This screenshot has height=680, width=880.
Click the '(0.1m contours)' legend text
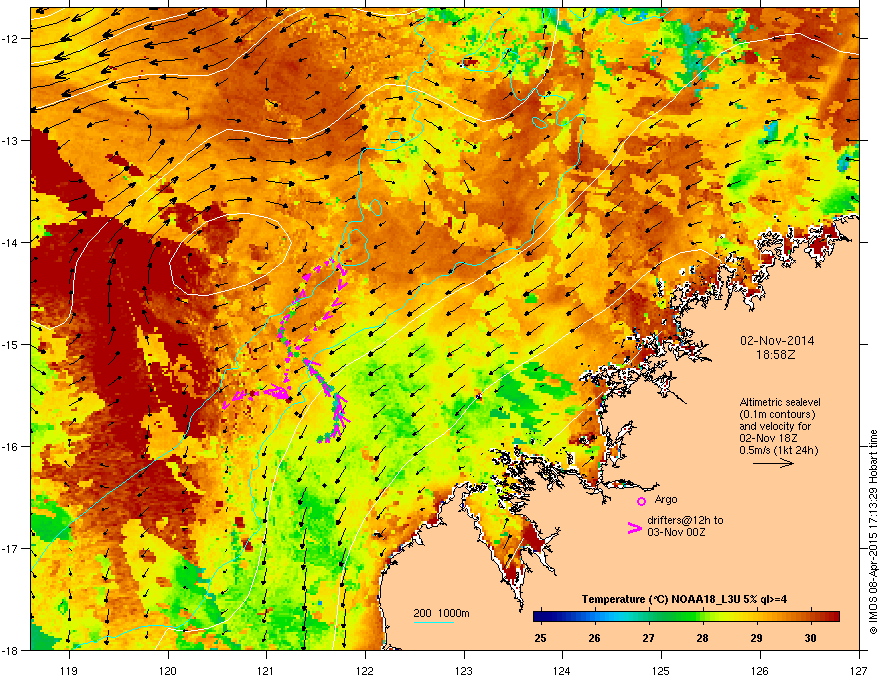coord(777,415)
